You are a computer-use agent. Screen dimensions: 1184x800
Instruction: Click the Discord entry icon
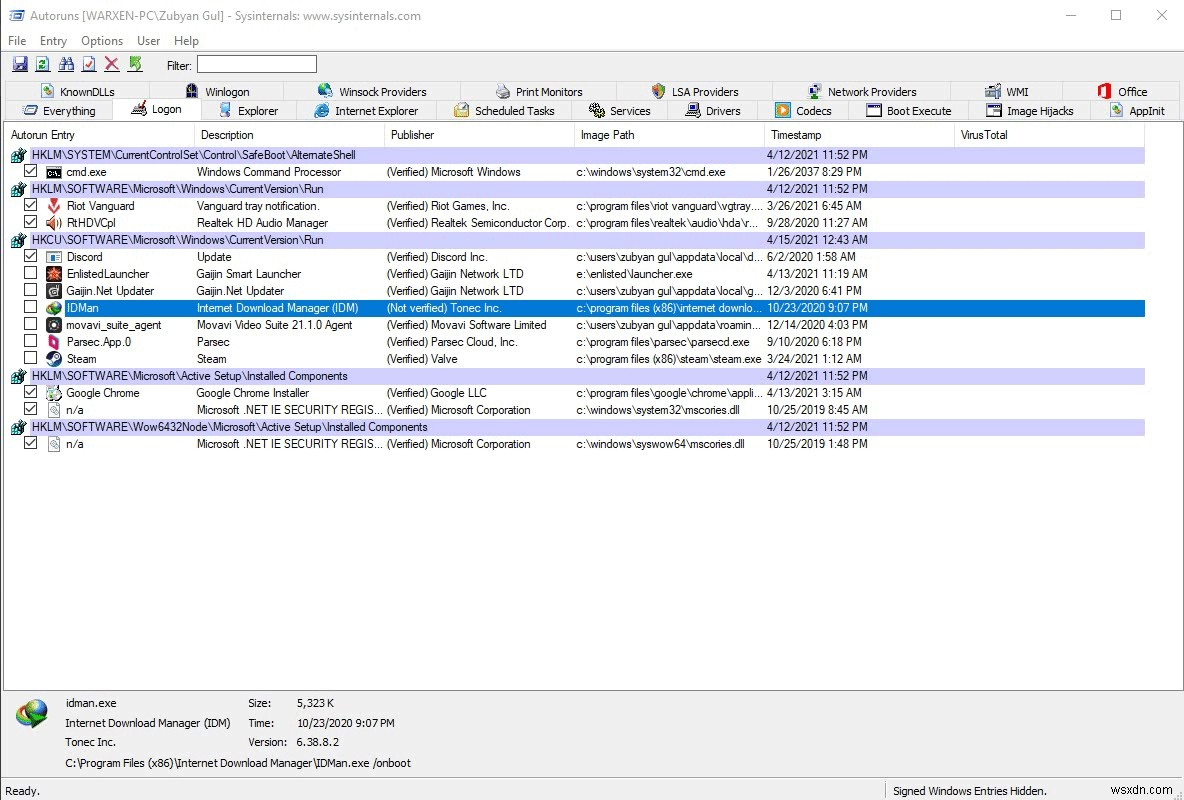(x=53, y=256)
